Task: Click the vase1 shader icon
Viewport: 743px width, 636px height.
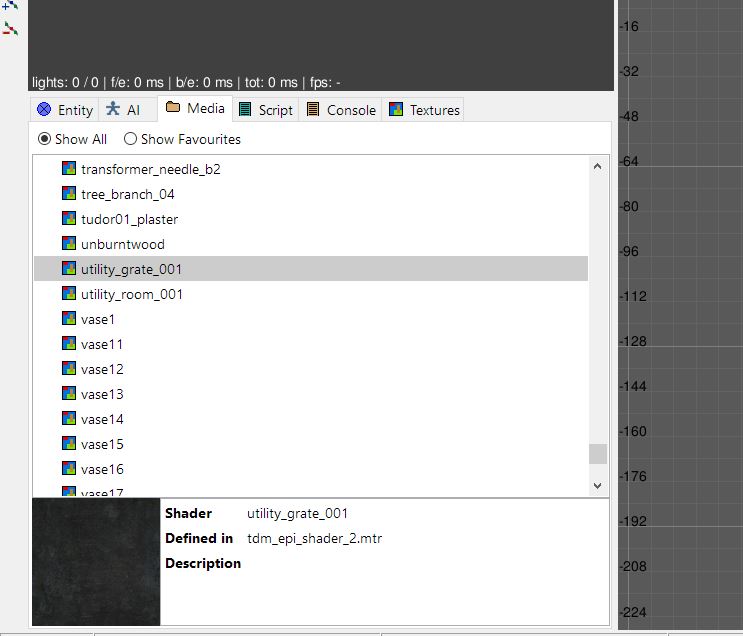Action: pyautogui.click(x=69, y=319)
